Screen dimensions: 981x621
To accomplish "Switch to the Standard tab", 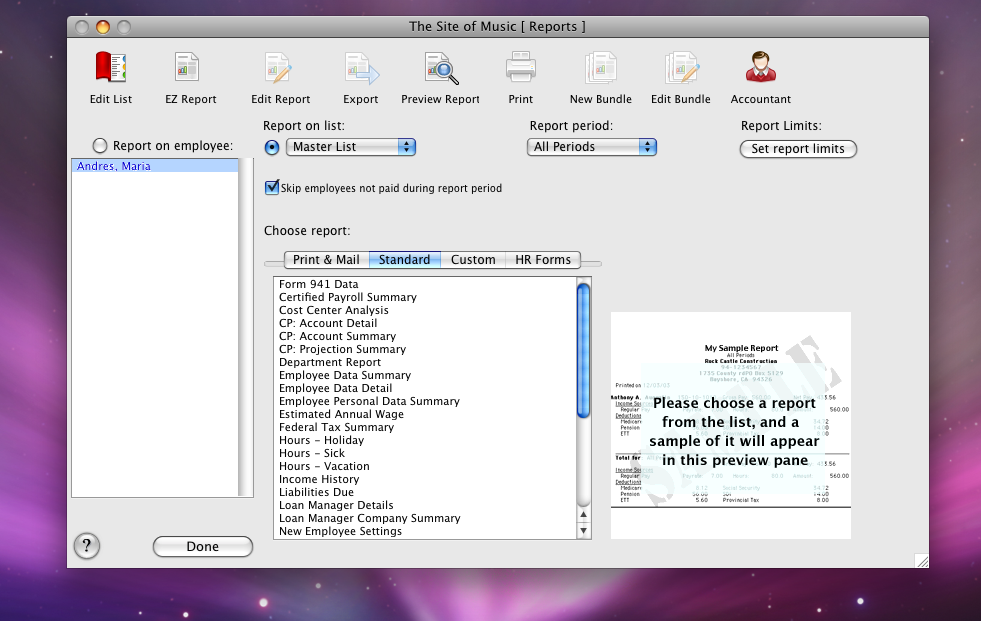I will (x=405, y=260).
